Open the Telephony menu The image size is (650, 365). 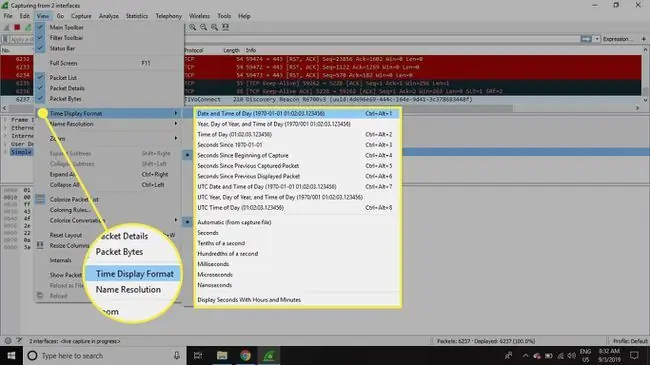pyautogui.click(x=169, y=16)
